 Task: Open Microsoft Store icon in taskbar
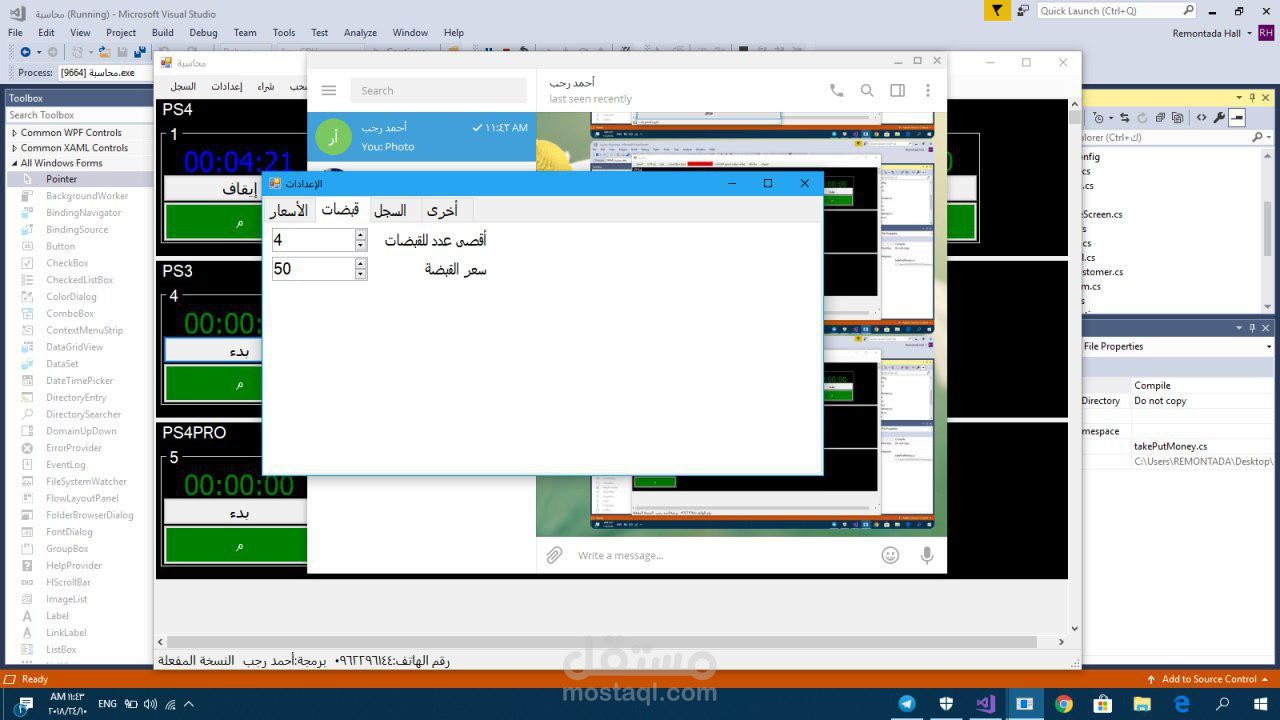(1102, 703)
